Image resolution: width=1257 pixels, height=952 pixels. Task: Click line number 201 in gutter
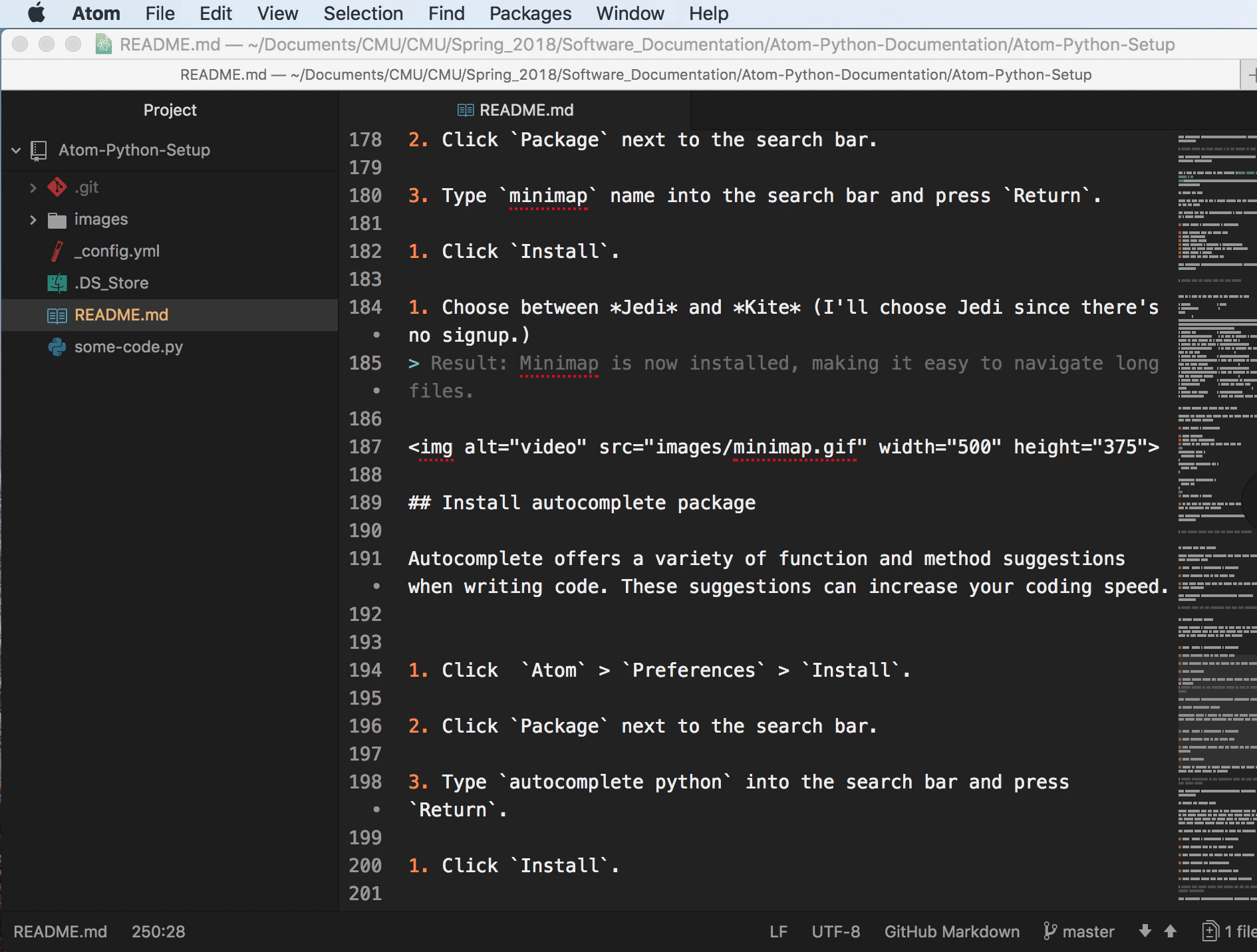point(365,893)
